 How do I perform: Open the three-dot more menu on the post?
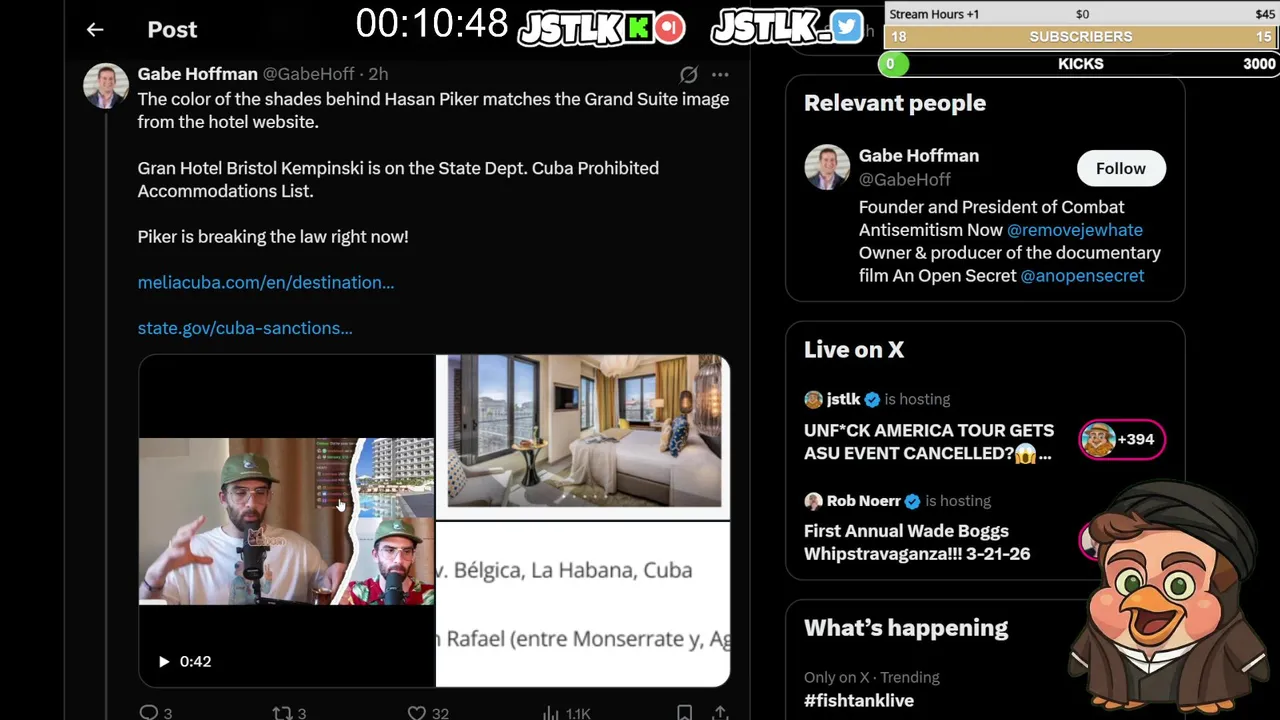click(x=720, y=75)
